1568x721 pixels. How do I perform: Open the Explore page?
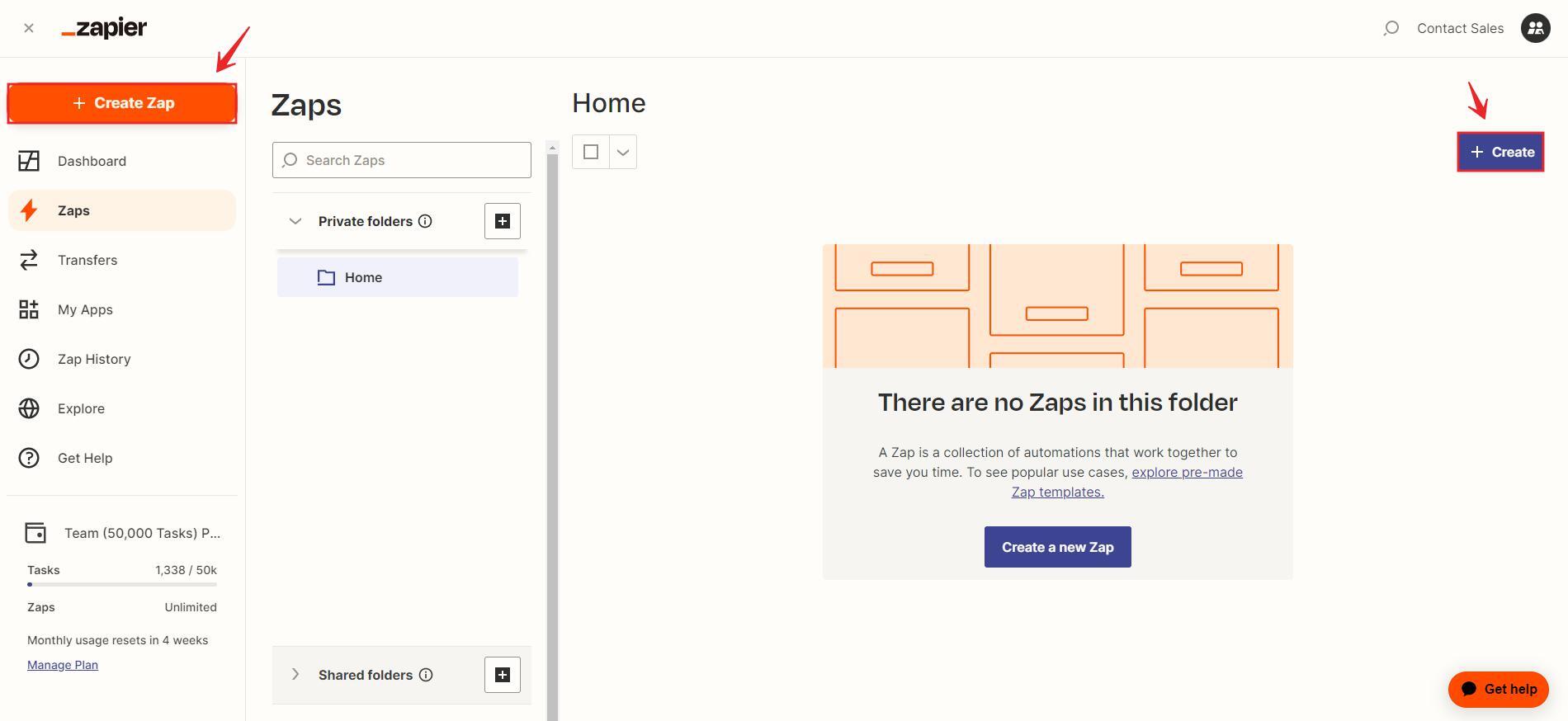122,408
